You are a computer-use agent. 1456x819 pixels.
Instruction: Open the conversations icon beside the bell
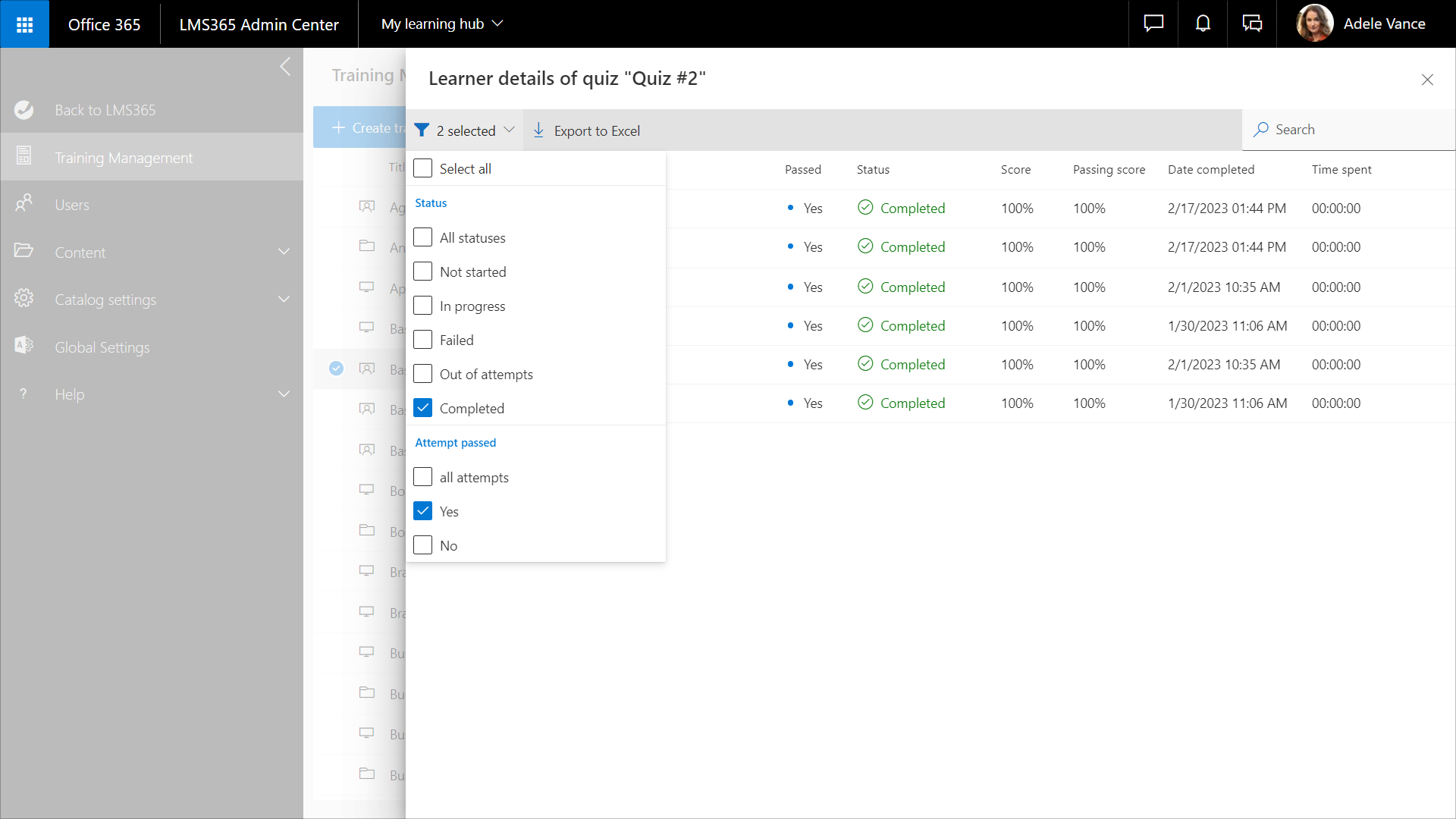pos(1252,24)
